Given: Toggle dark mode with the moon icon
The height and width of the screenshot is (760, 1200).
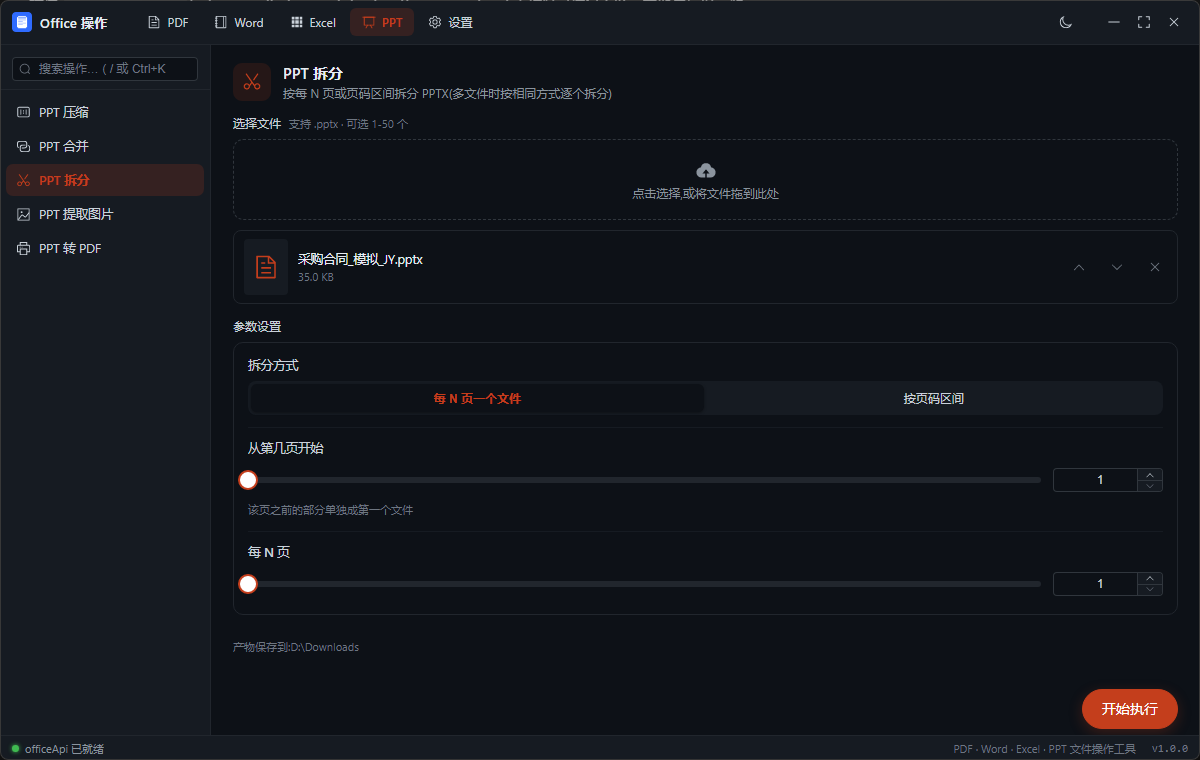Looking at the screenshot, I should [x=1066, y=22].
